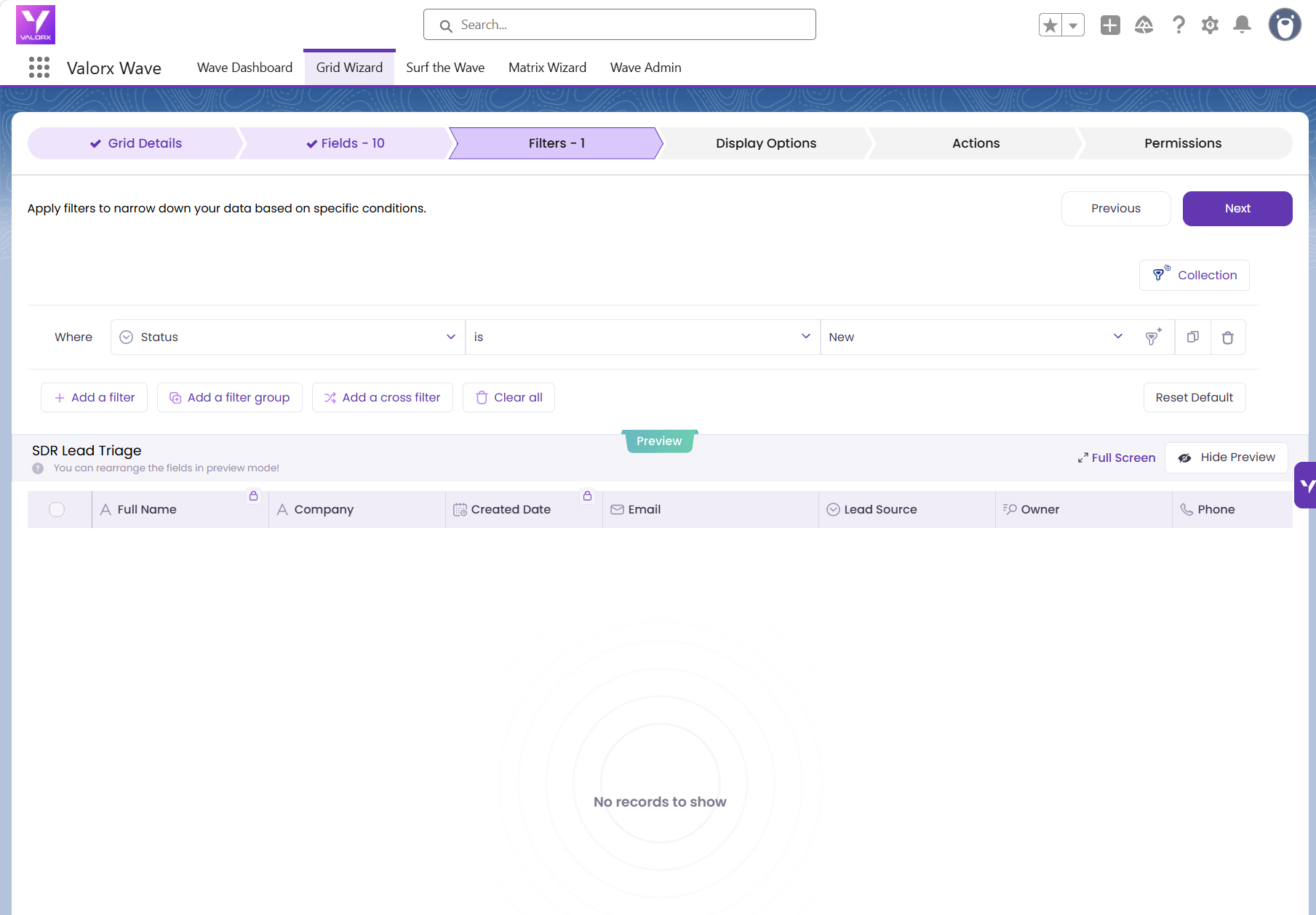Image resolution: width=1316 pixels, height=915 pixels.
Task: Go to Matrix Wizard tab
Action: (547, 68)
